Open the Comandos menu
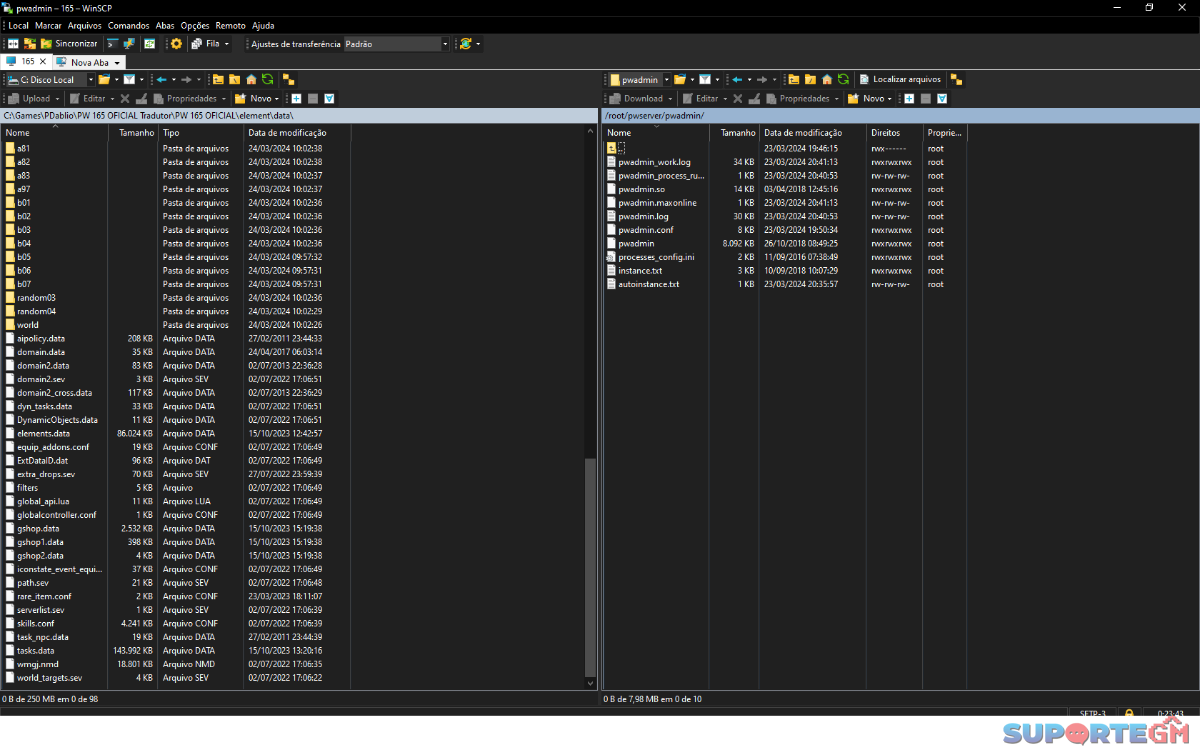Viewport: 1200px width, 750px height. [129, 25]
